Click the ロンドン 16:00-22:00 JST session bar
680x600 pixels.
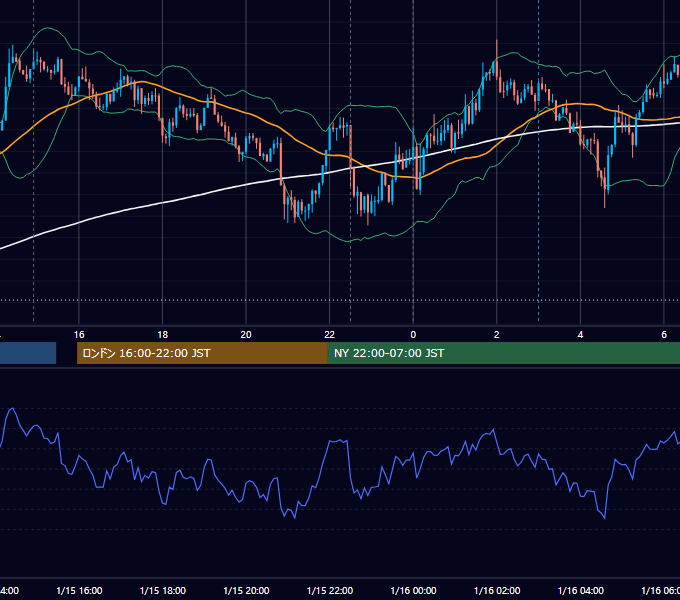click(202, 353)
